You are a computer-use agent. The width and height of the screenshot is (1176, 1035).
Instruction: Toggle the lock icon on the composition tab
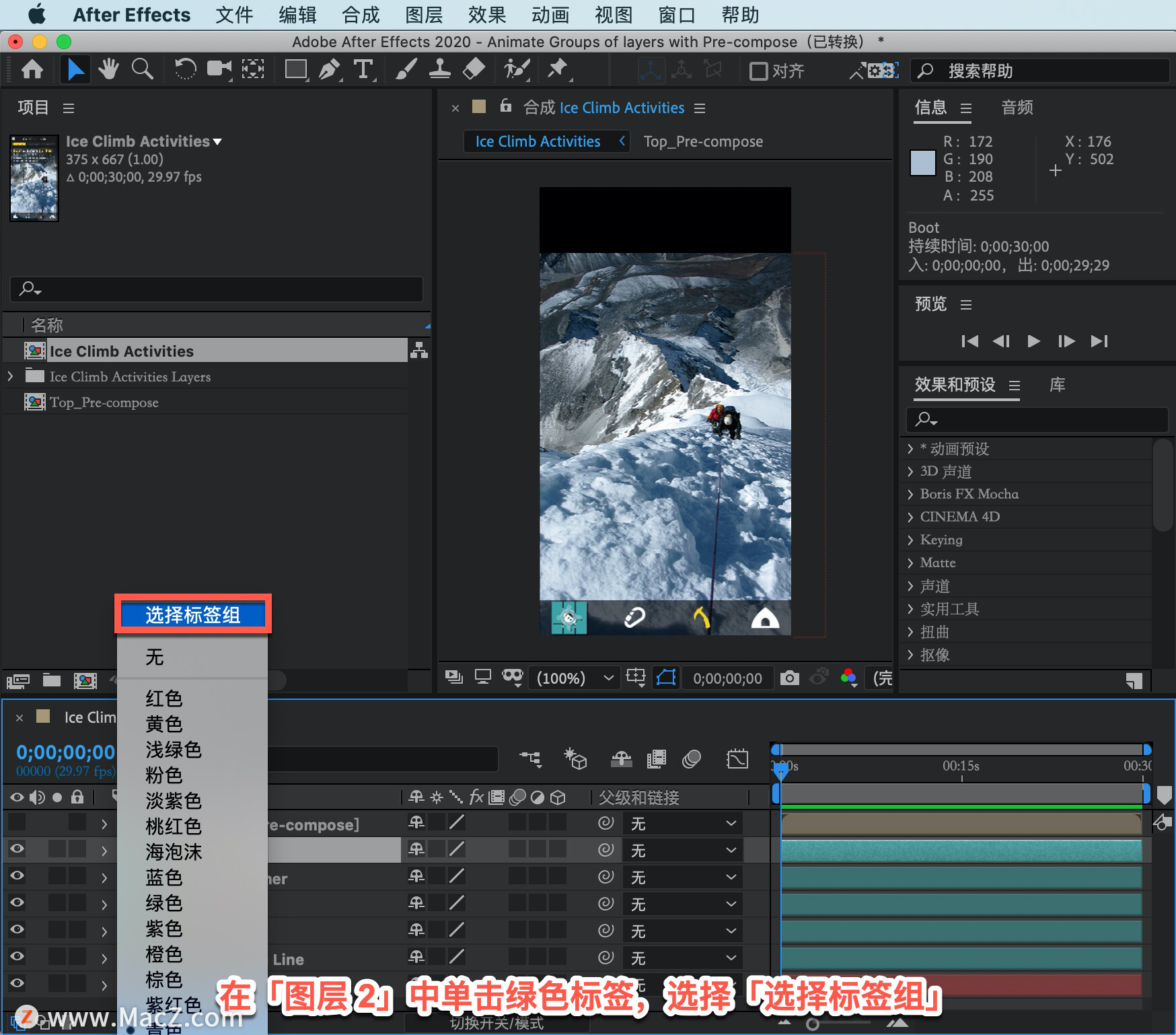[506, 106]
